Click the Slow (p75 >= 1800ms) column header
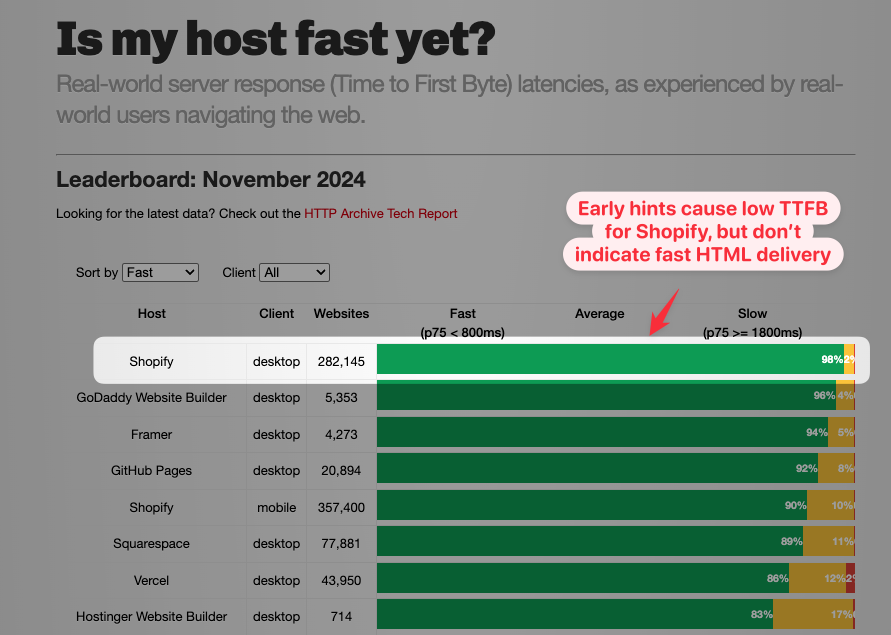The image size is (891, 635). 752,322
